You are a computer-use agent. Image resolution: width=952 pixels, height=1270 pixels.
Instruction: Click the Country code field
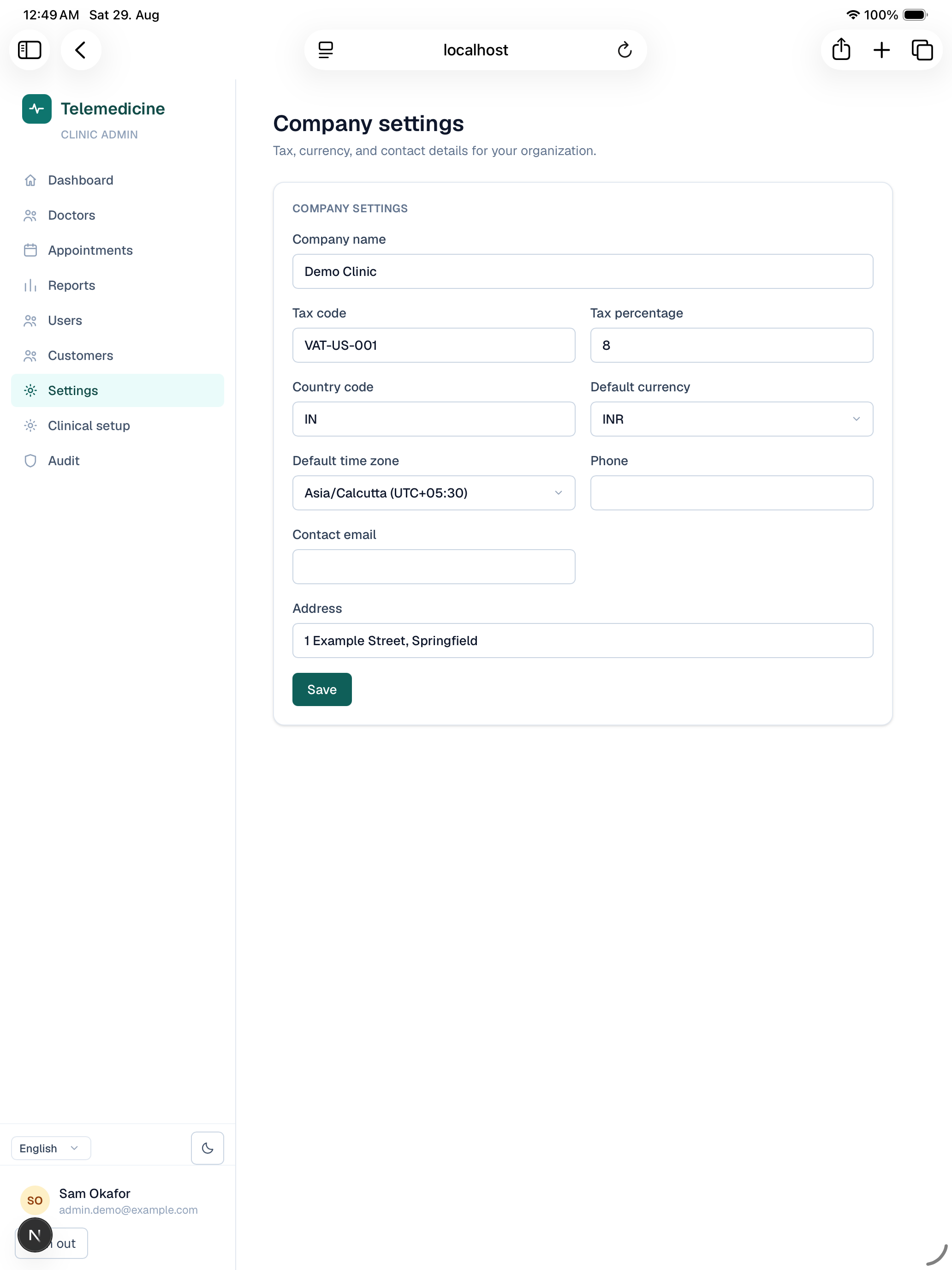point(434,419)
